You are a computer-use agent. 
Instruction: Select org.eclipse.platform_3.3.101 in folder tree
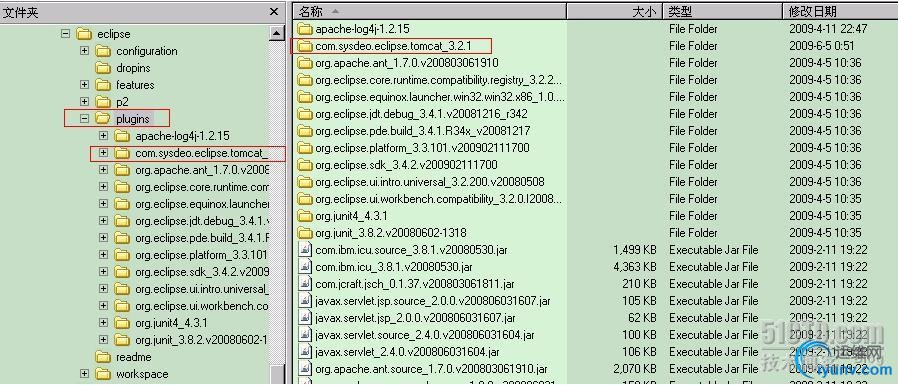(x=202, y=255)
